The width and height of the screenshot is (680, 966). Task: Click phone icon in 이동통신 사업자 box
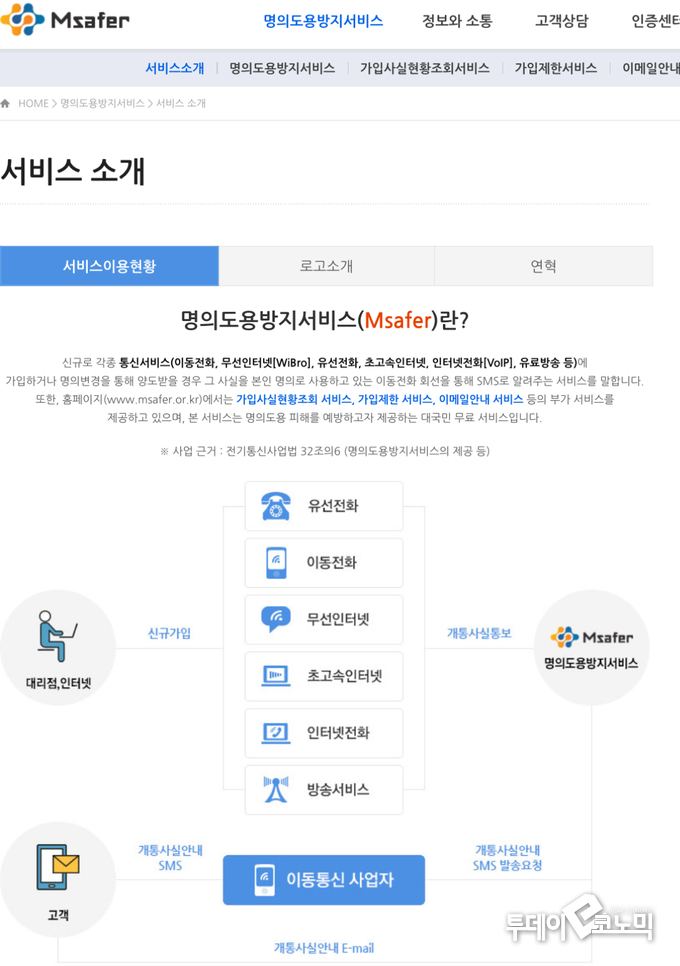pyautogui.click(x=265, y=880)
